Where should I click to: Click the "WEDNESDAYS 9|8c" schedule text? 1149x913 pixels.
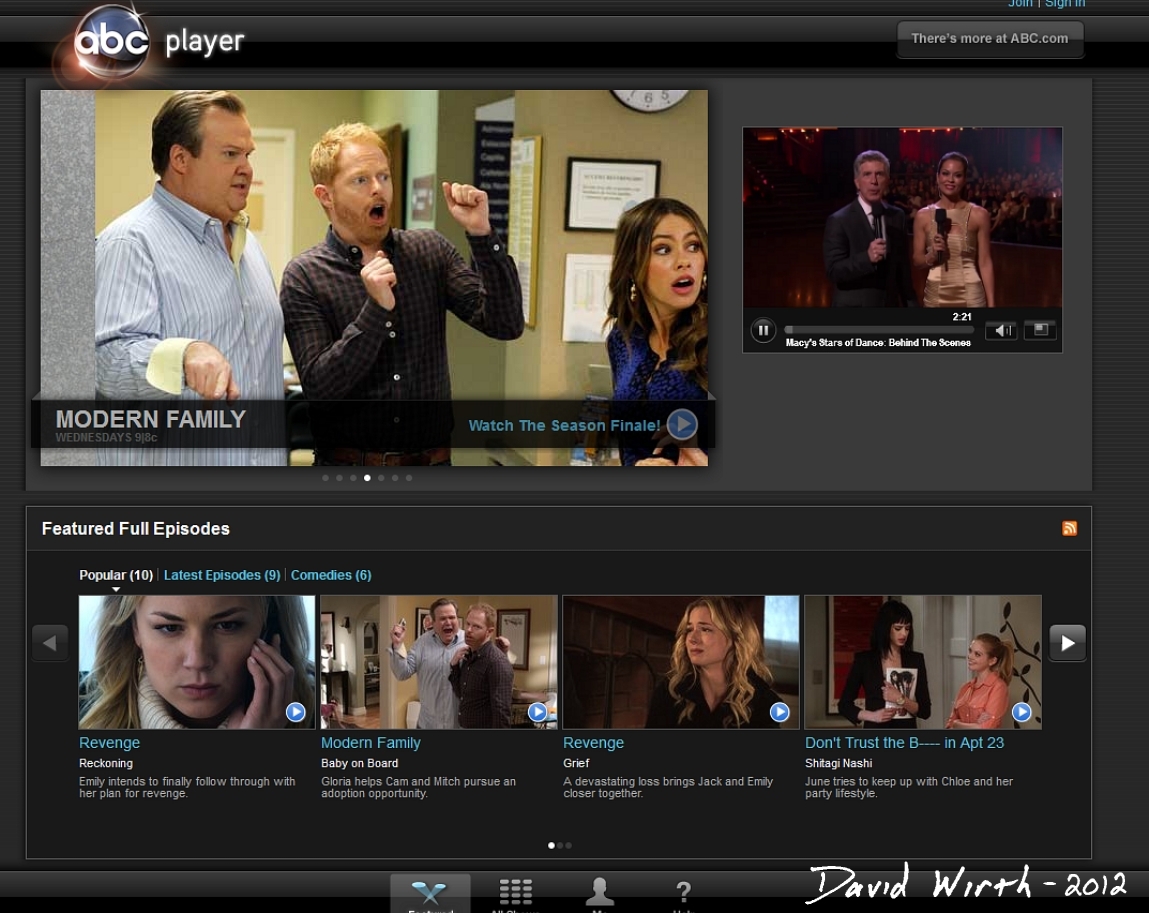click(x=106, y=437)
